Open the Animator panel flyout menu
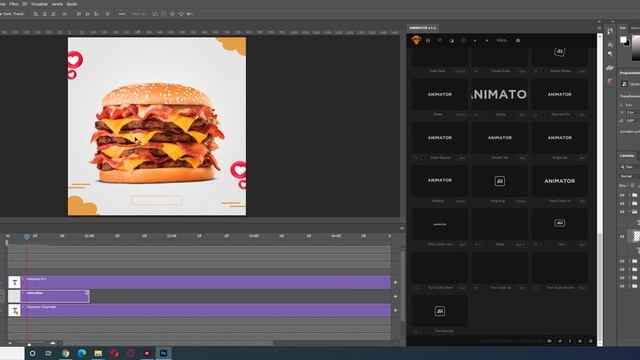The image size is (640, 360). coord(599,28)
